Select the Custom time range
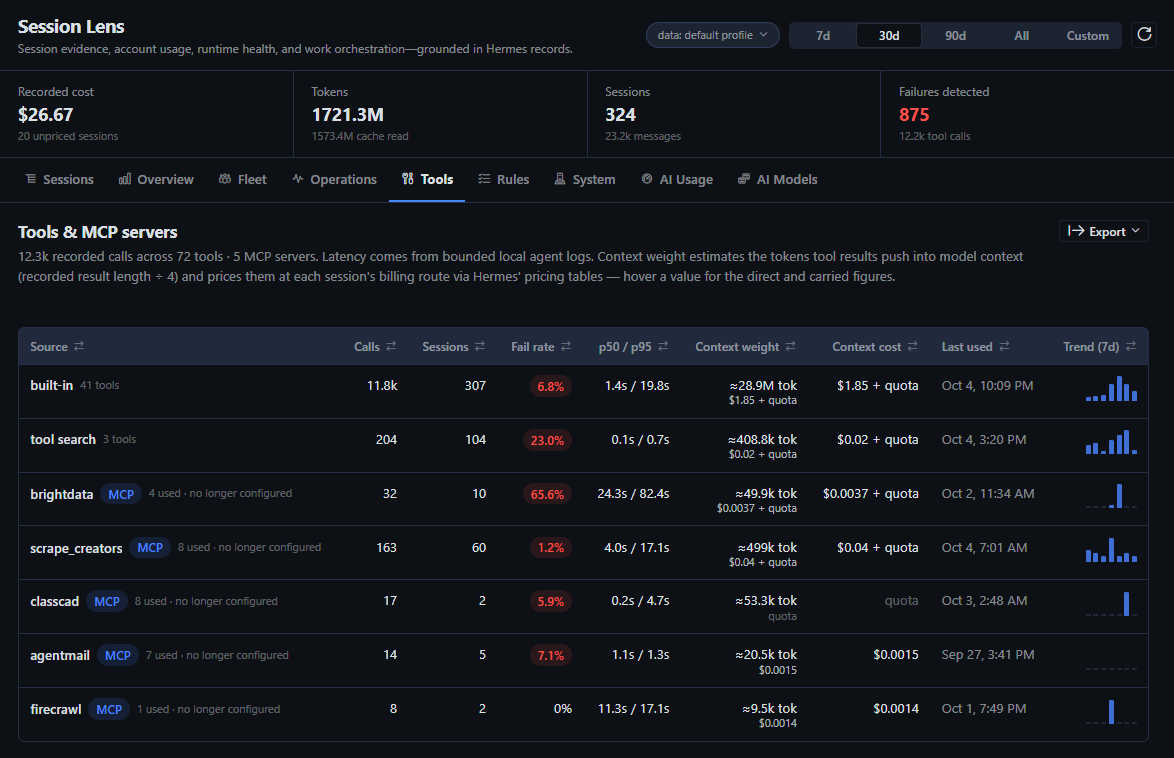 [1087, 35]
